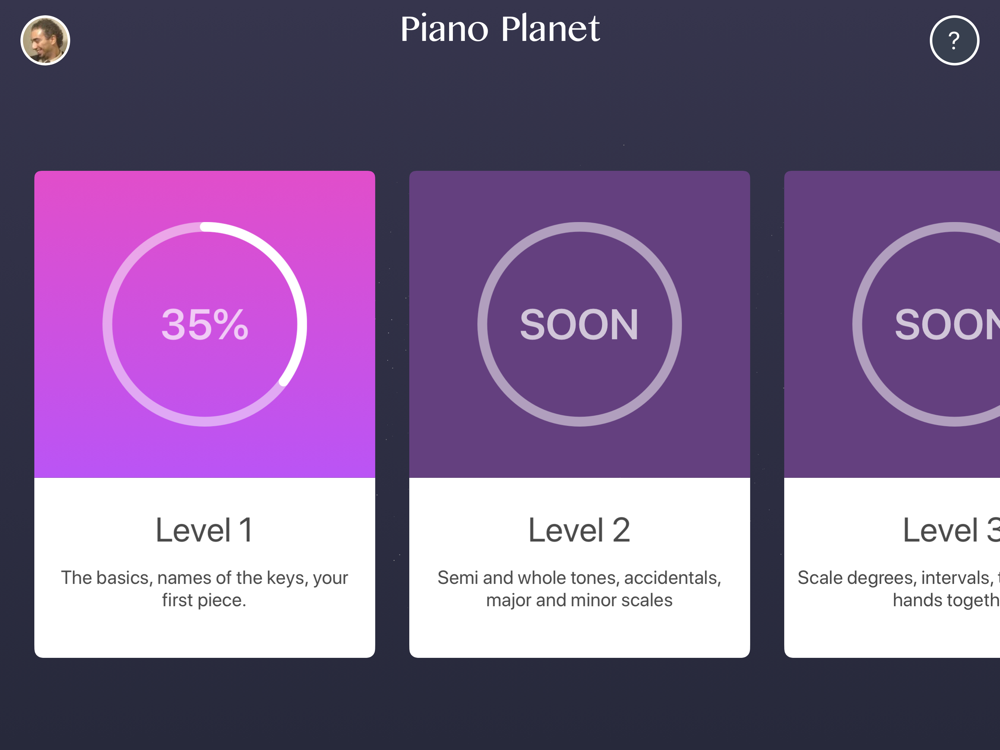Click the Piano Planet title
Image resolution: width=1000 pixels, height=750 pixels.
[500, 29]
